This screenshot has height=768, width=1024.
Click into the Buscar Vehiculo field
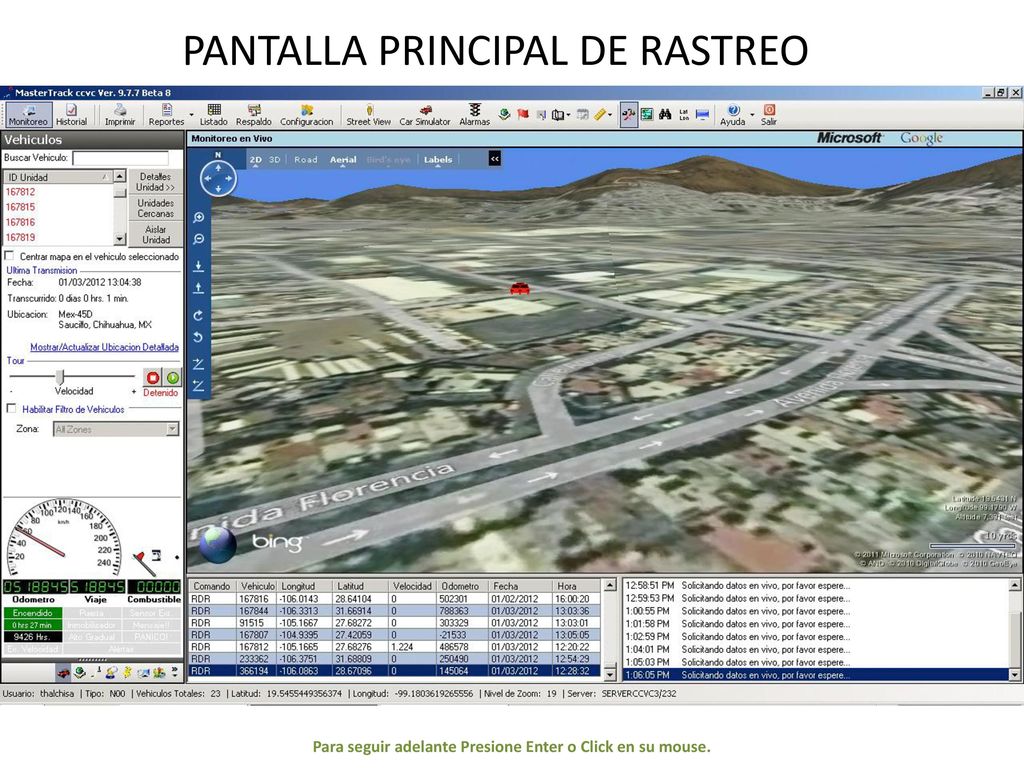pos(120,158)
